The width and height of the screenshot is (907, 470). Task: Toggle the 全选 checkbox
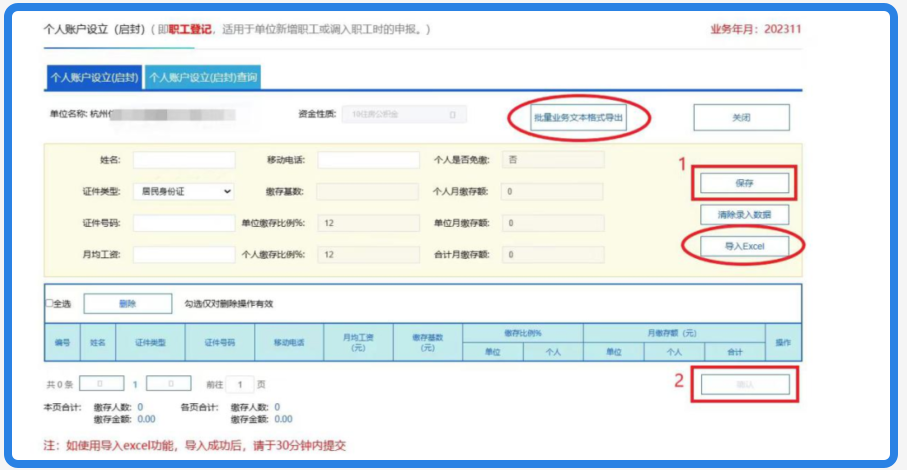tap(49, 303)
